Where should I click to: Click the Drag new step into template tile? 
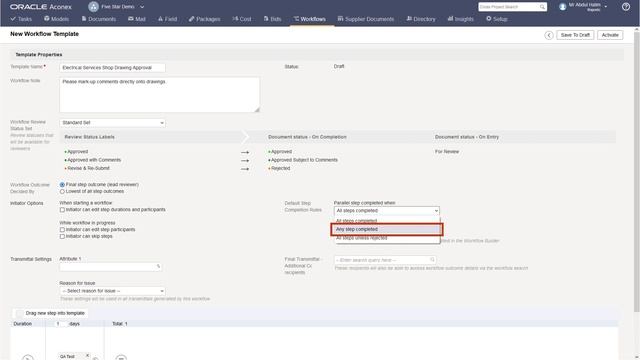pyautogui.click(x=50, y=313)
